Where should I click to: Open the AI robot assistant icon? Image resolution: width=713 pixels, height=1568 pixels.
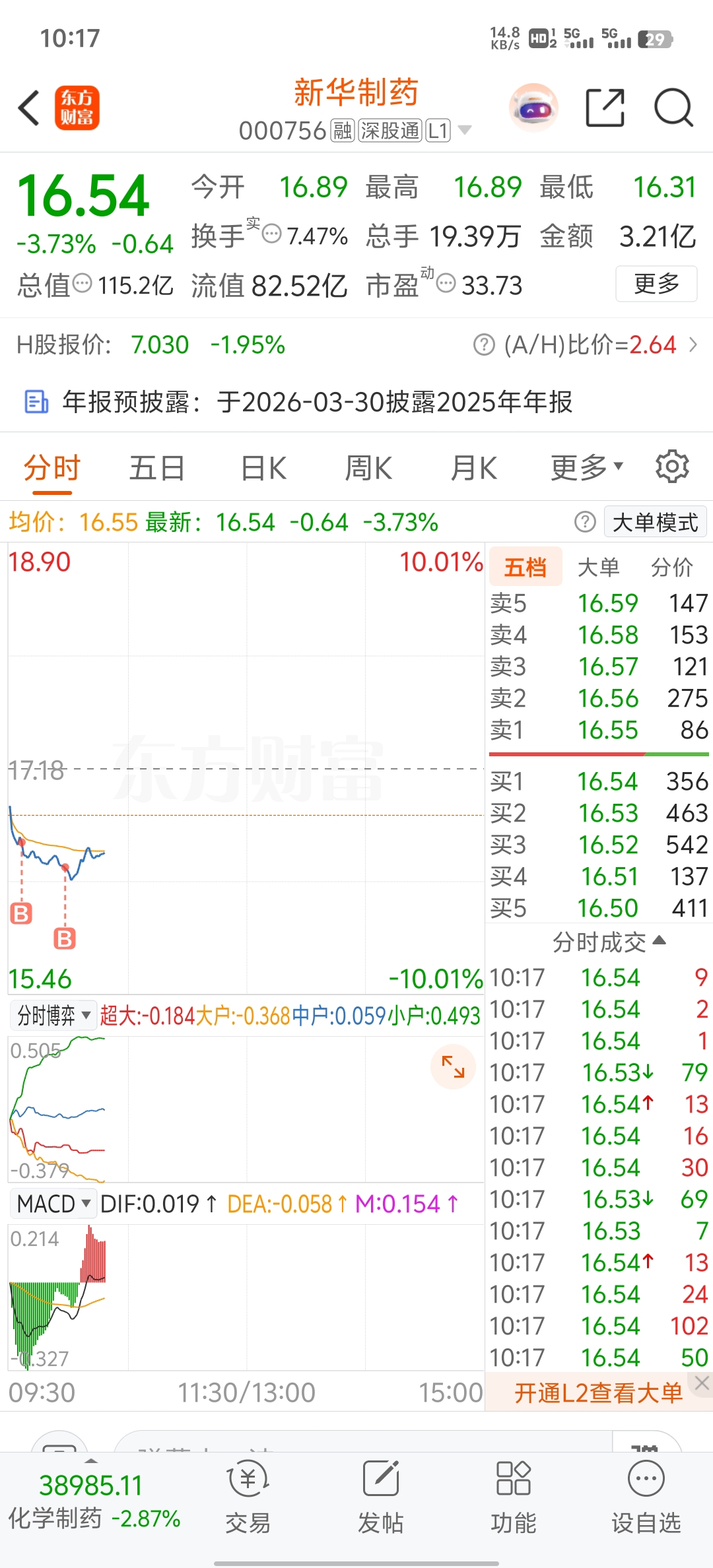tap(533, 108)
